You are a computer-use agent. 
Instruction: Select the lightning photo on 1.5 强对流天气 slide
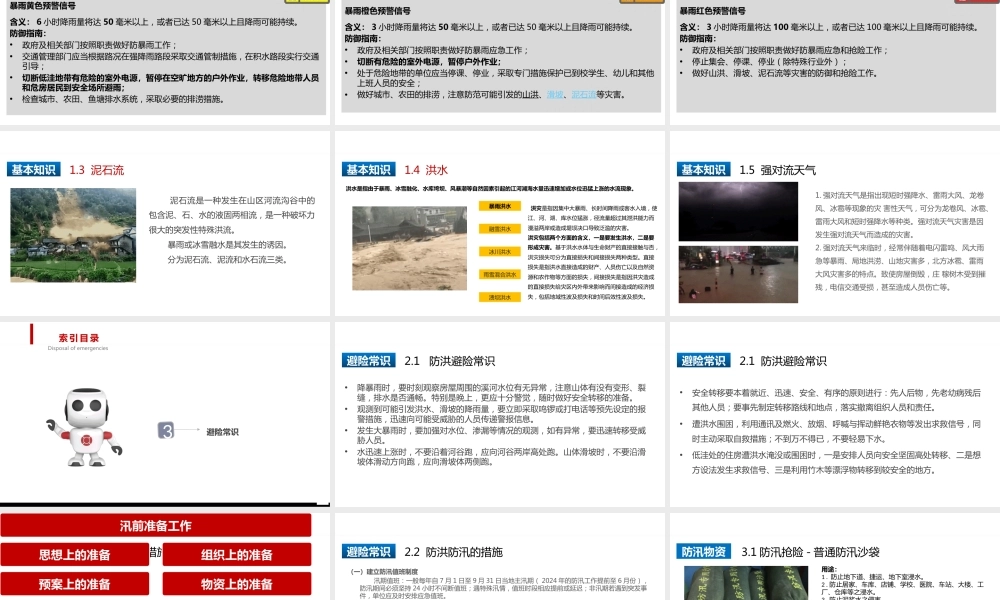pyautogui.click(x=738, y=211)
